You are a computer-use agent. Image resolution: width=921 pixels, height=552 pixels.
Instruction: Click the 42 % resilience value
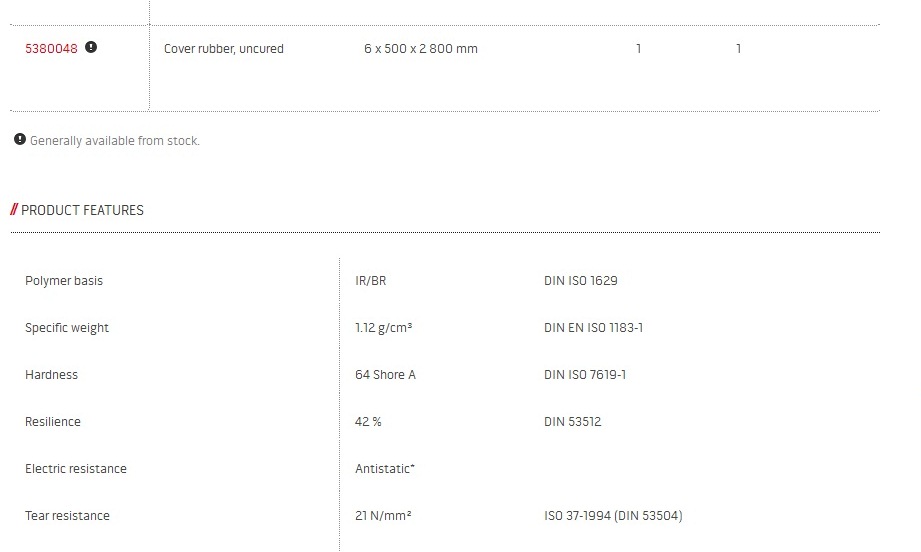point(368,422)
